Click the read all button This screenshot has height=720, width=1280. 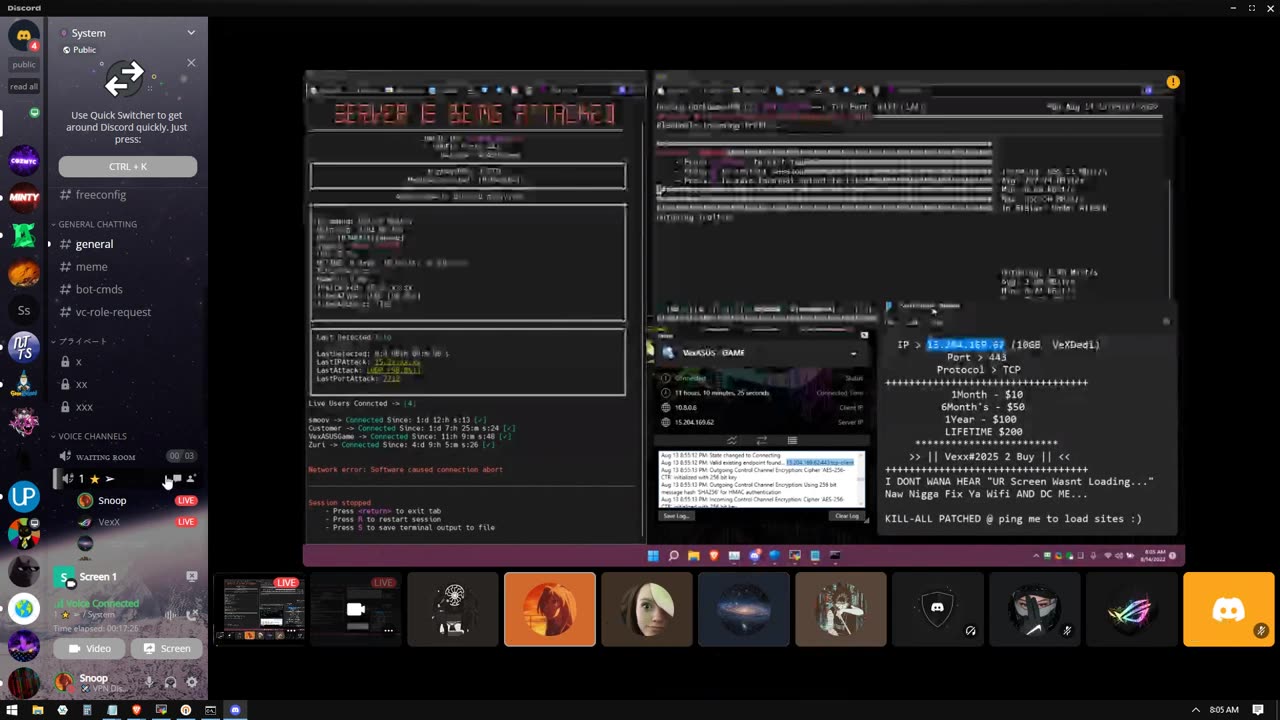tap(24, 87)
